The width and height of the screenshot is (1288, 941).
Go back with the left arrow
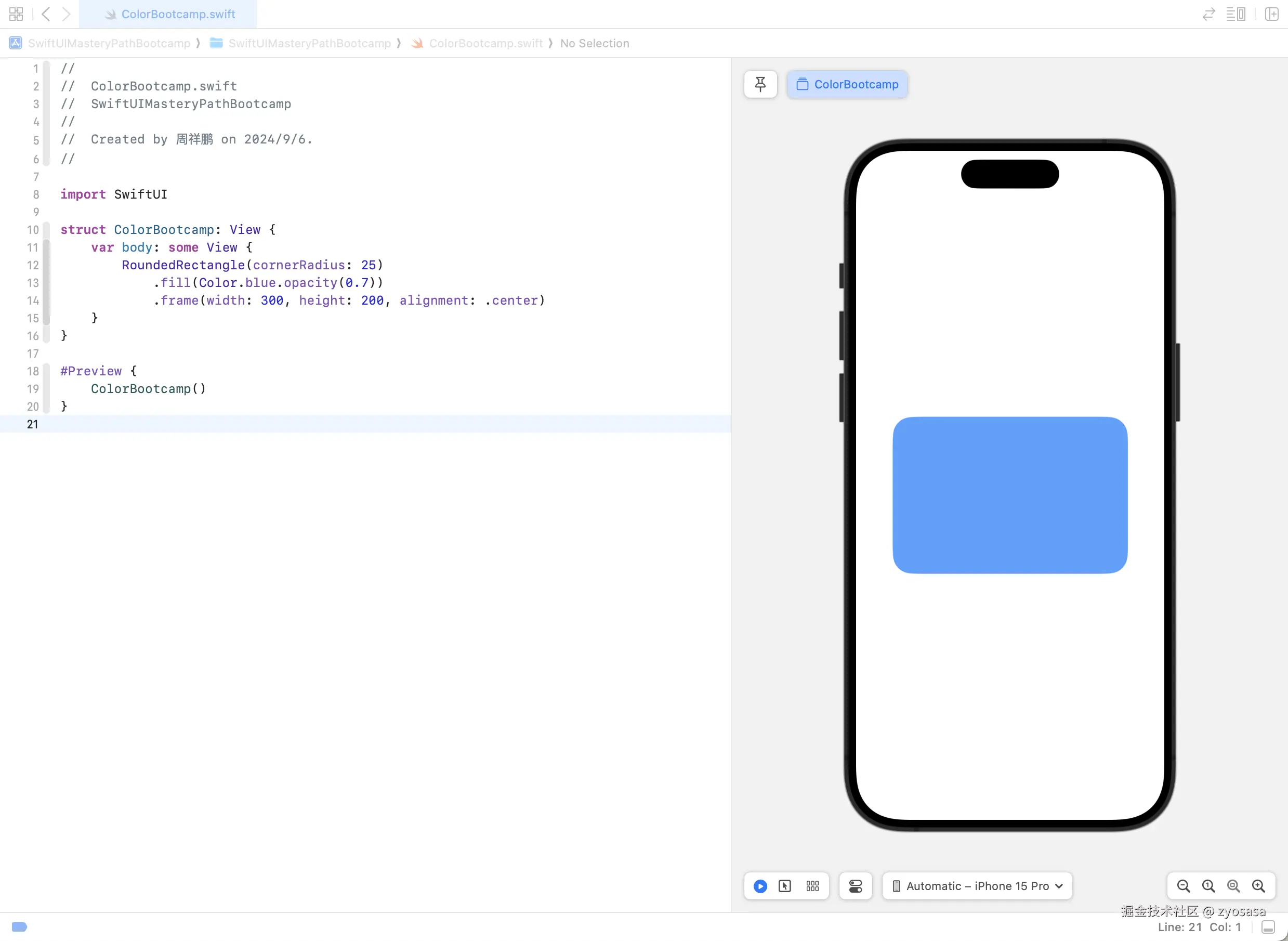tap(47, 14)
